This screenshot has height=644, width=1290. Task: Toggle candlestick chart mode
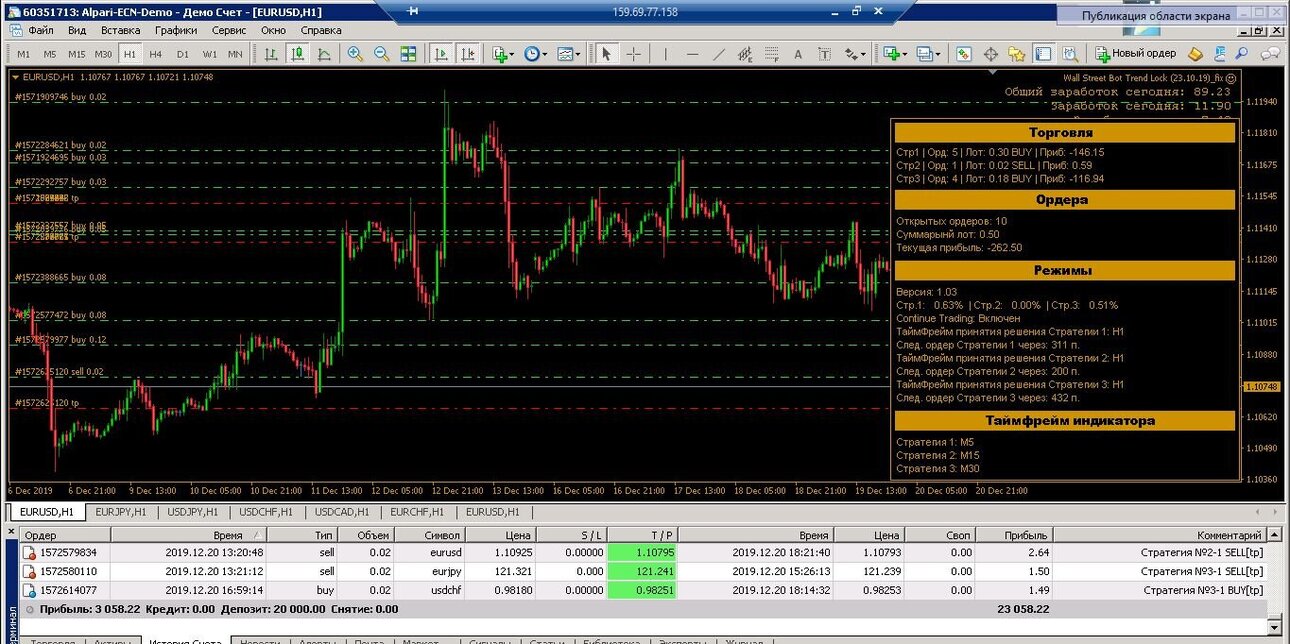point(297,54)
